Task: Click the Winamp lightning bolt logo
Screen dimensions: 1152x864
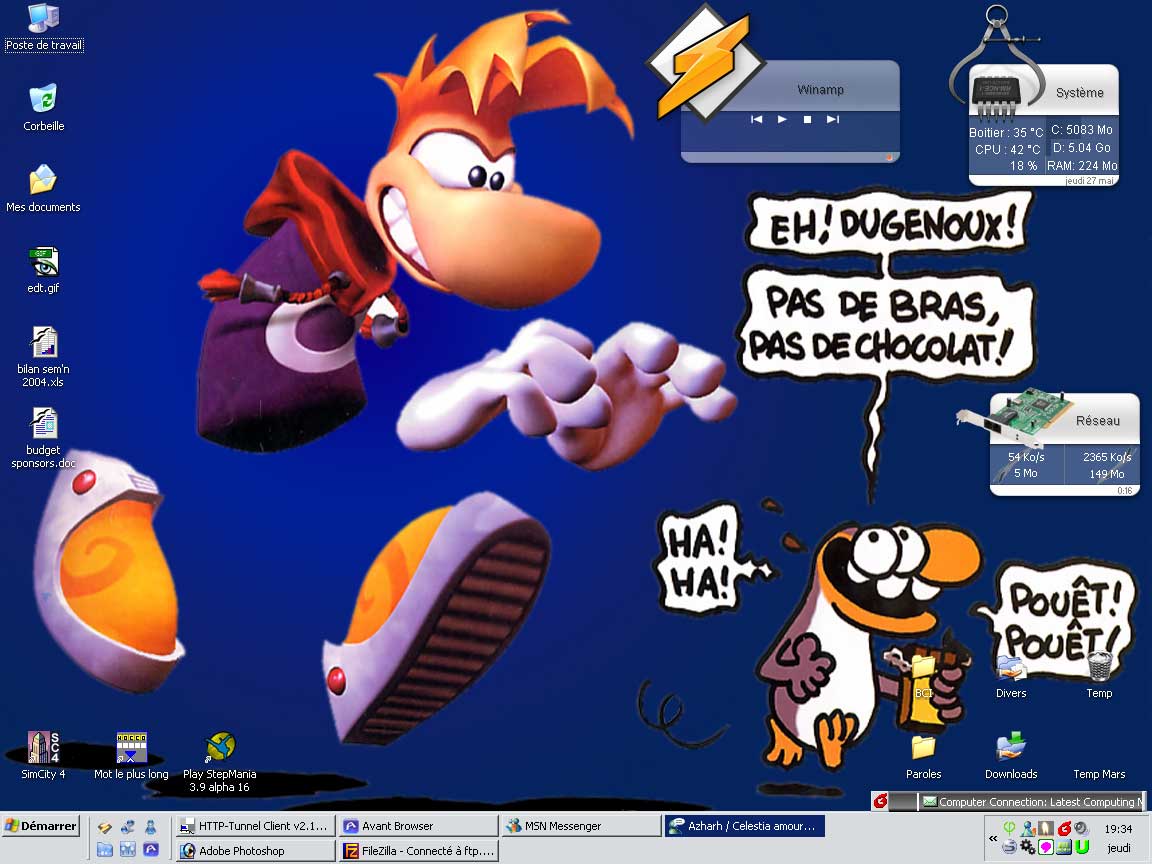Action: [x=705, y=62]
